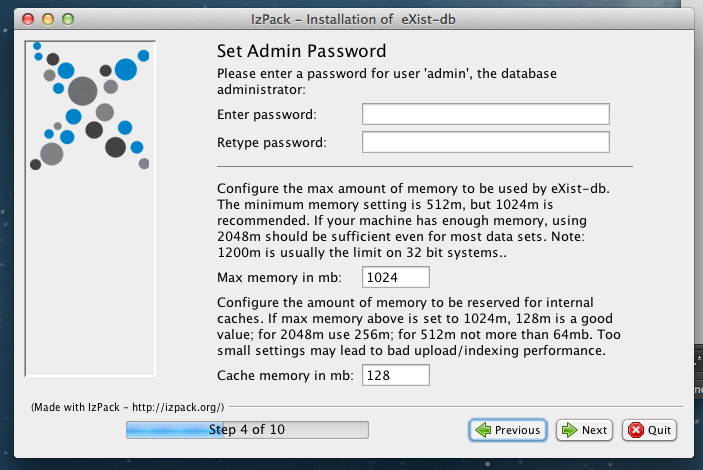Screen dimensions: 703x470
Task: Click the Made with IzPack footer text
Action: click(127, 407)
